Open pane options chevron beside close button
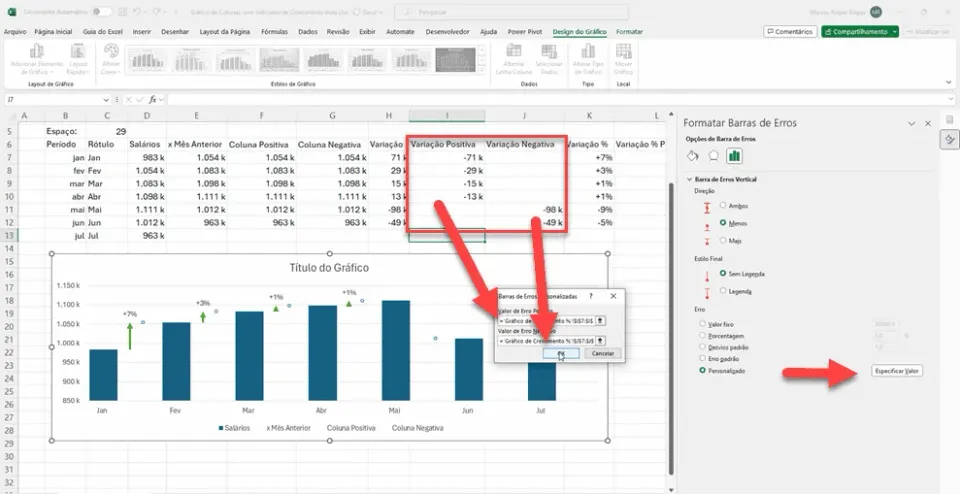 [x=912, y=123]
